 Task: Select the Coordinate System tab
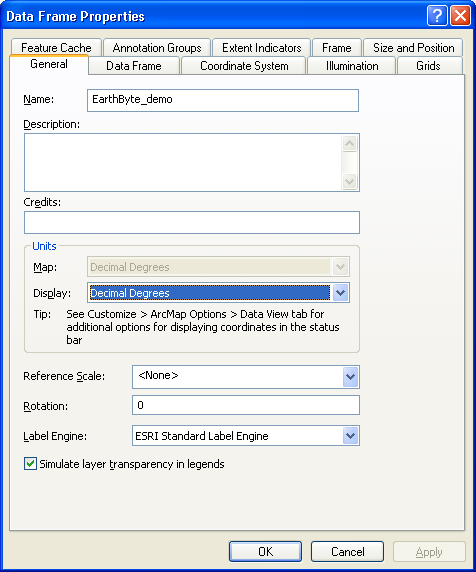(x=244, y=66)
